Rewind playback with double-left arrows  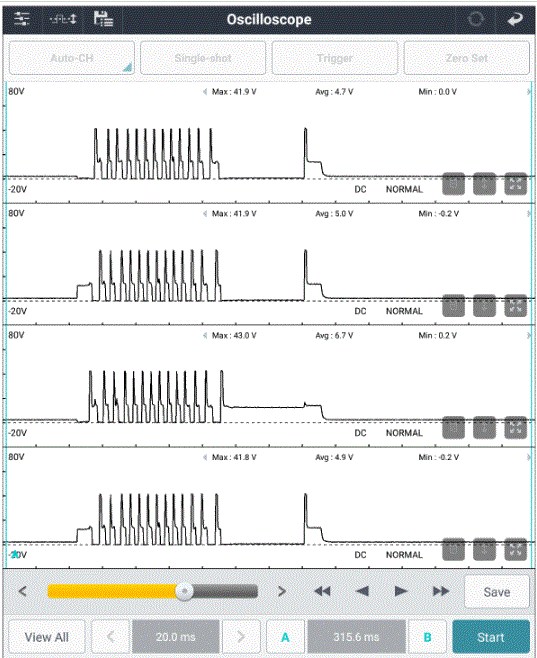coord(322,591)
